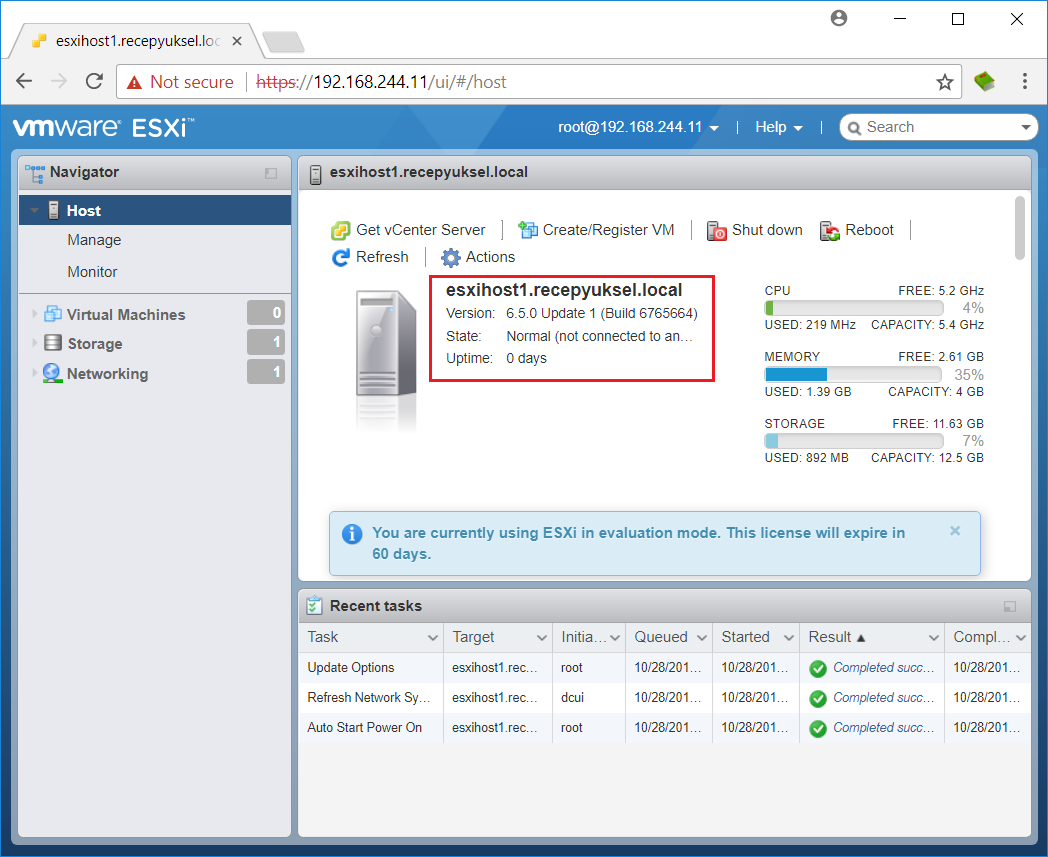Screen dimensions: 1048x857
Task: Click the Reboot button
Action: [x=857, y=231]
